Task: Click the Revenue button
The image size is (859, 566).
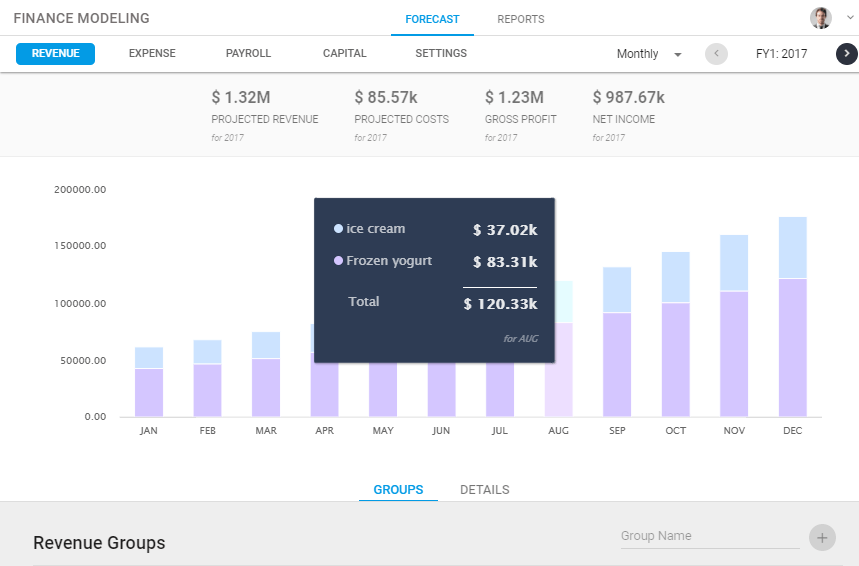Action: pos(55,54)
